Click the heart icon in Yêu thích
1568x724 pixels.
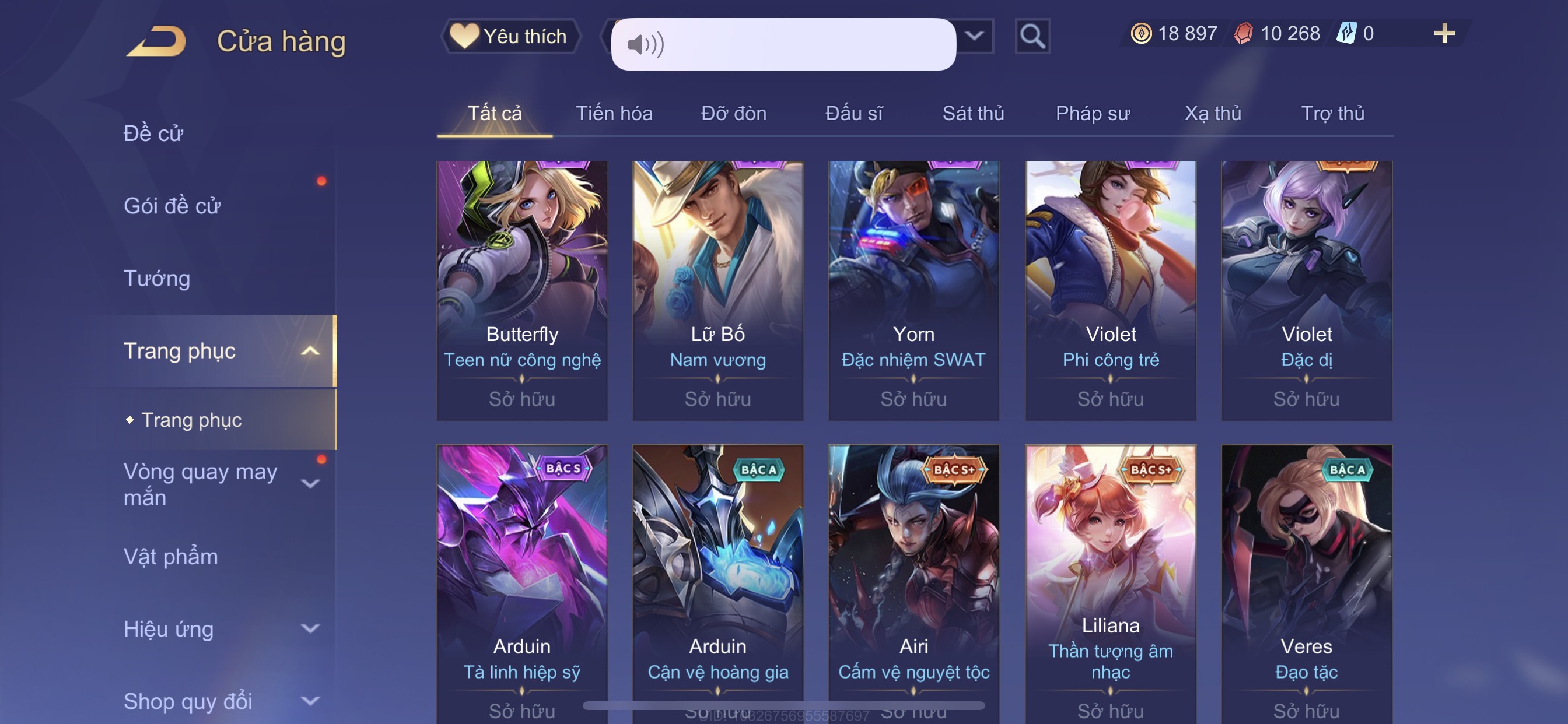tap(464, 36)
